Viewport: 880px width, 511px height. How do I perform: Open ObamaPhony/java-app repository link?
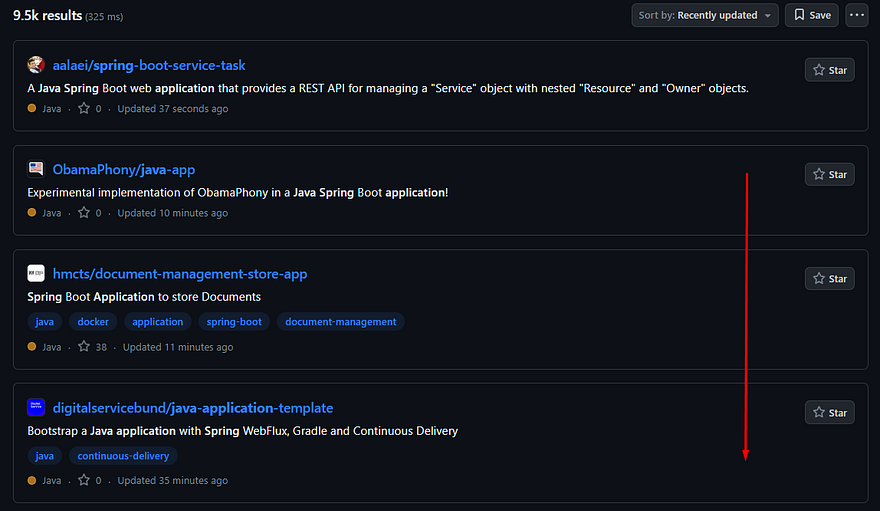[x=123, y=169]
